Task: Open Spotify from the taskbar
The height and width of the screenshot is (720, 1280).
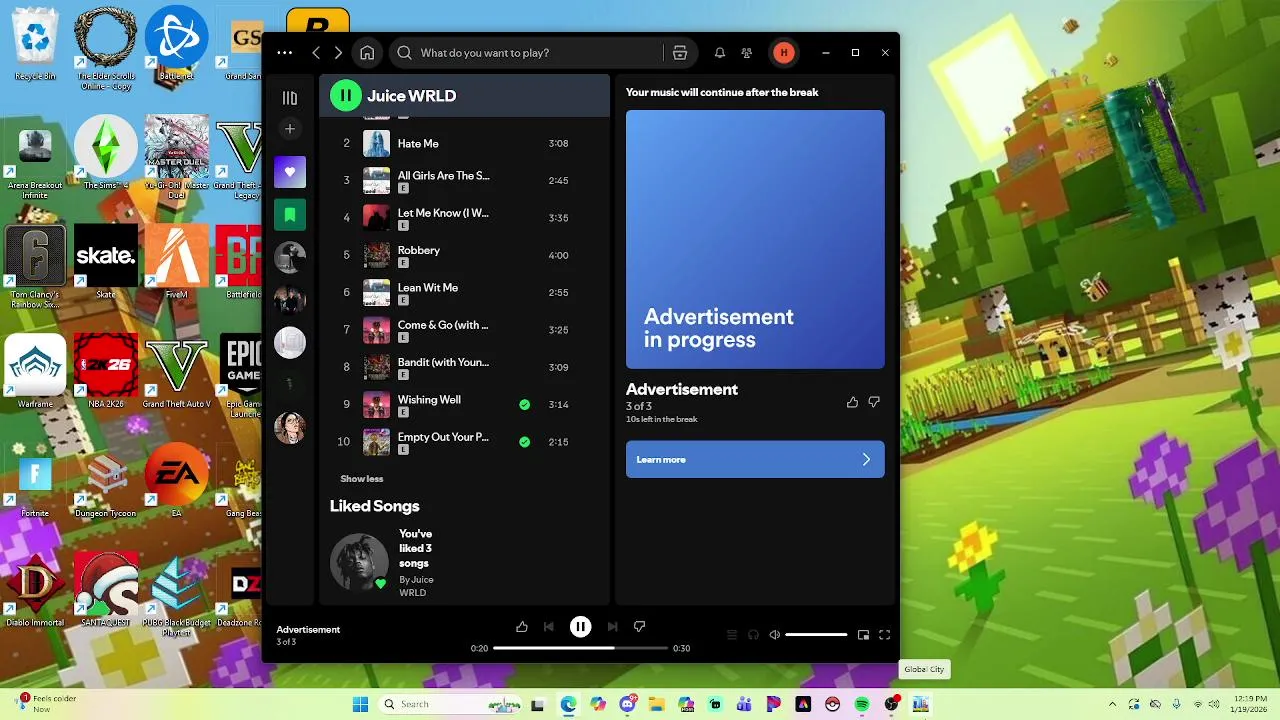Action: 862,704
